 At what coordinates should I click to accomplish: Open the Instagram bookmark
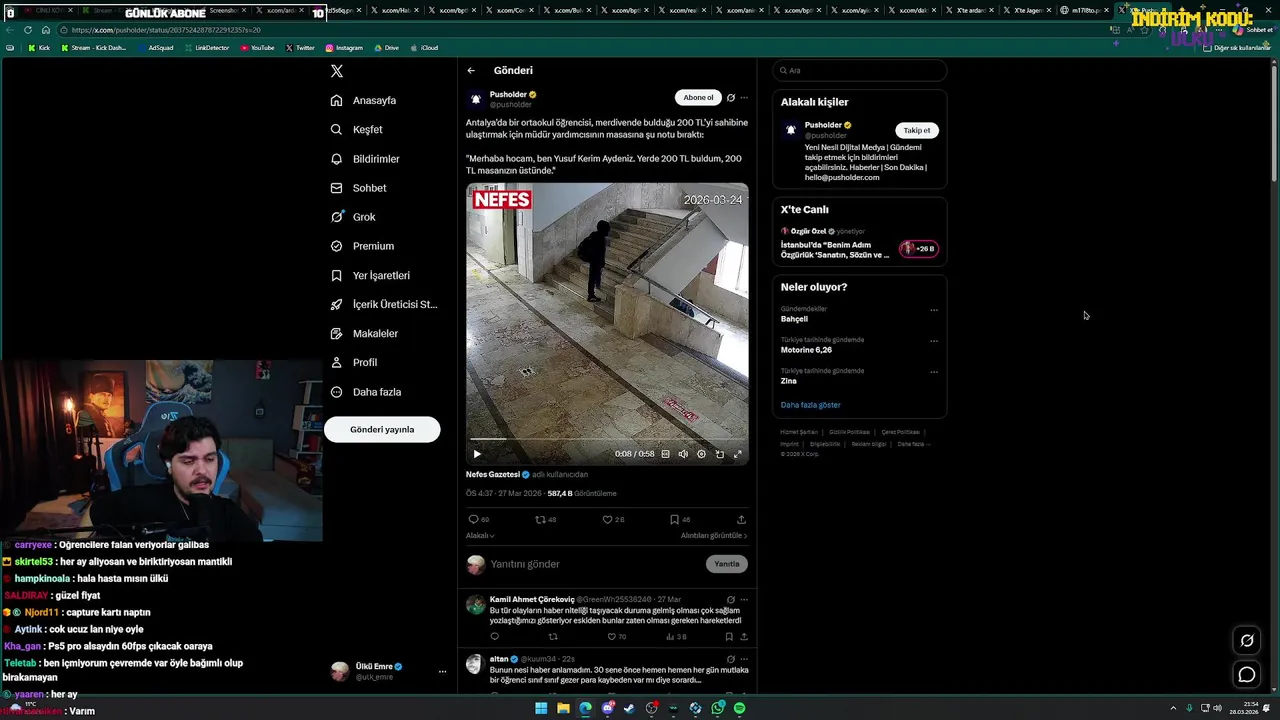[344, 48]
